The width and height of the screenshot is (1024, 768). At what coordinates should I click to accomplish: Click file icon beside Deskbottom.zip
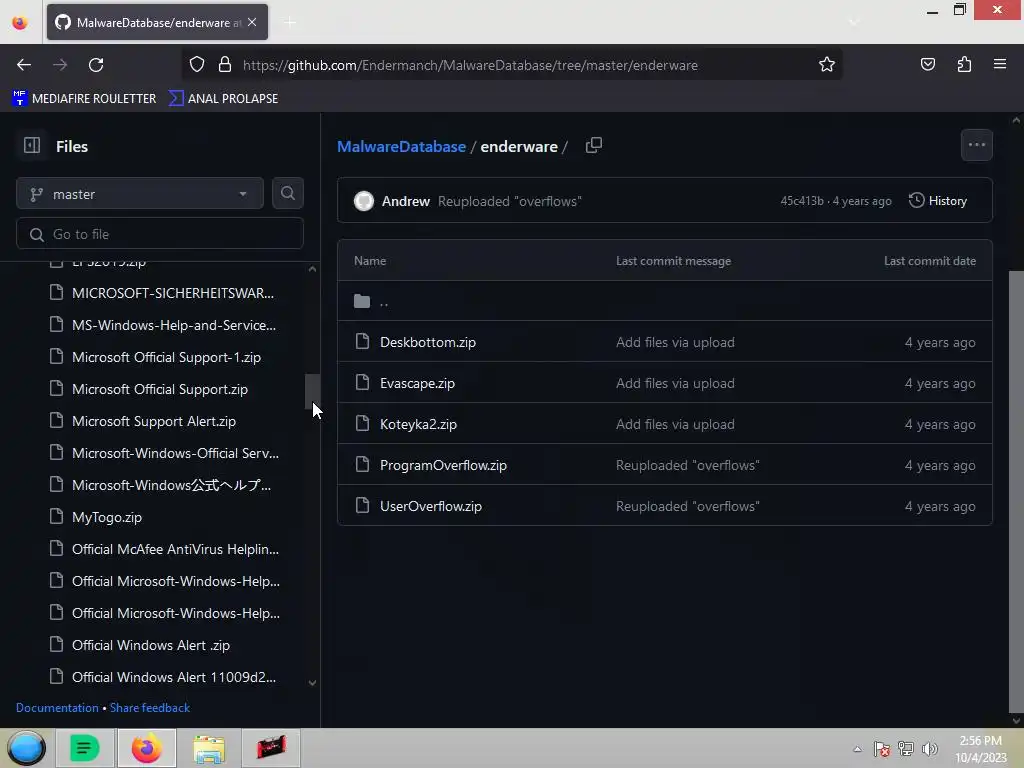click(x=362, y=342)
